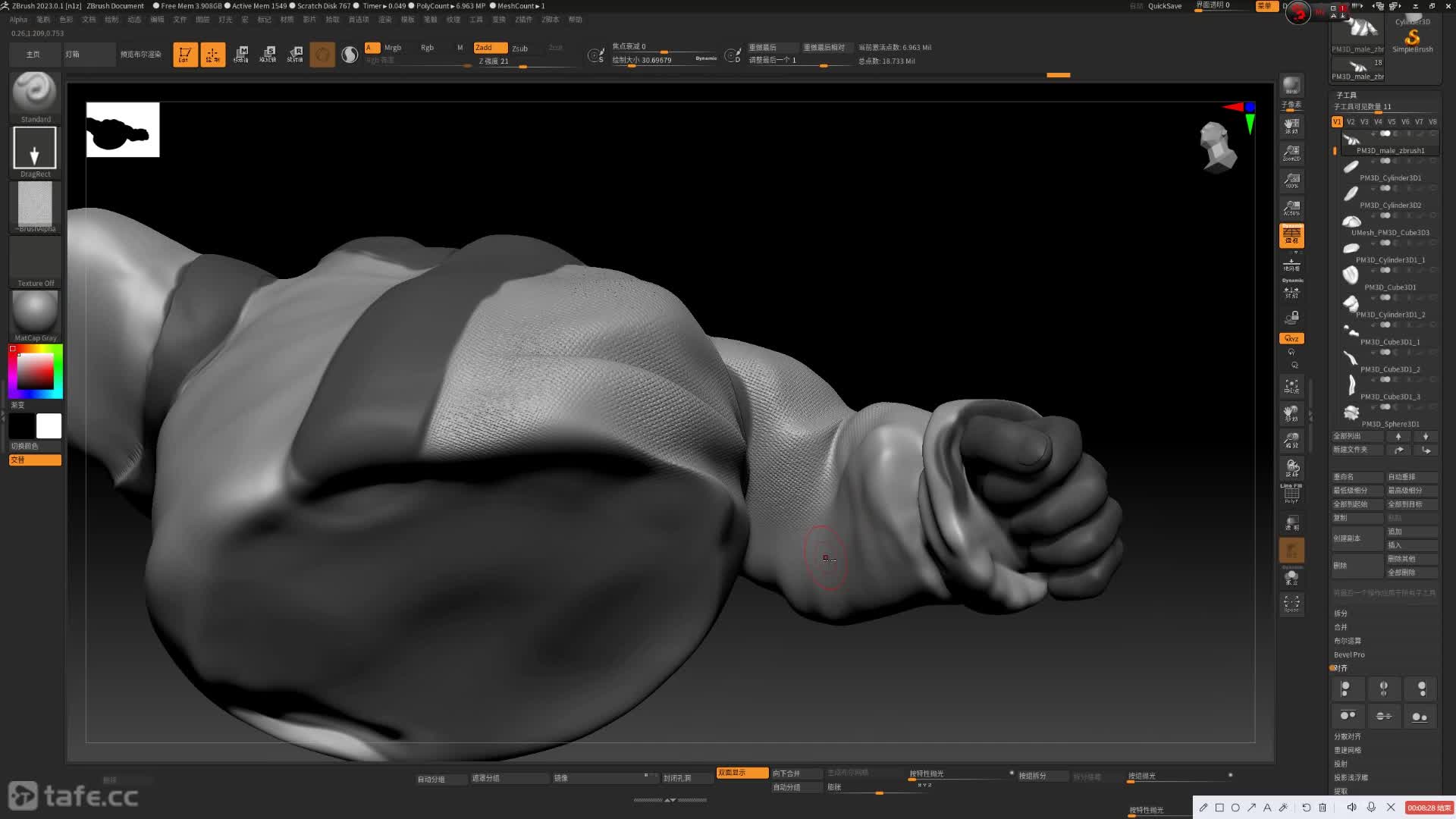Select the Rotate gizmo icon with R
The image size is (1456, 819).
click(x=295, y=55)
